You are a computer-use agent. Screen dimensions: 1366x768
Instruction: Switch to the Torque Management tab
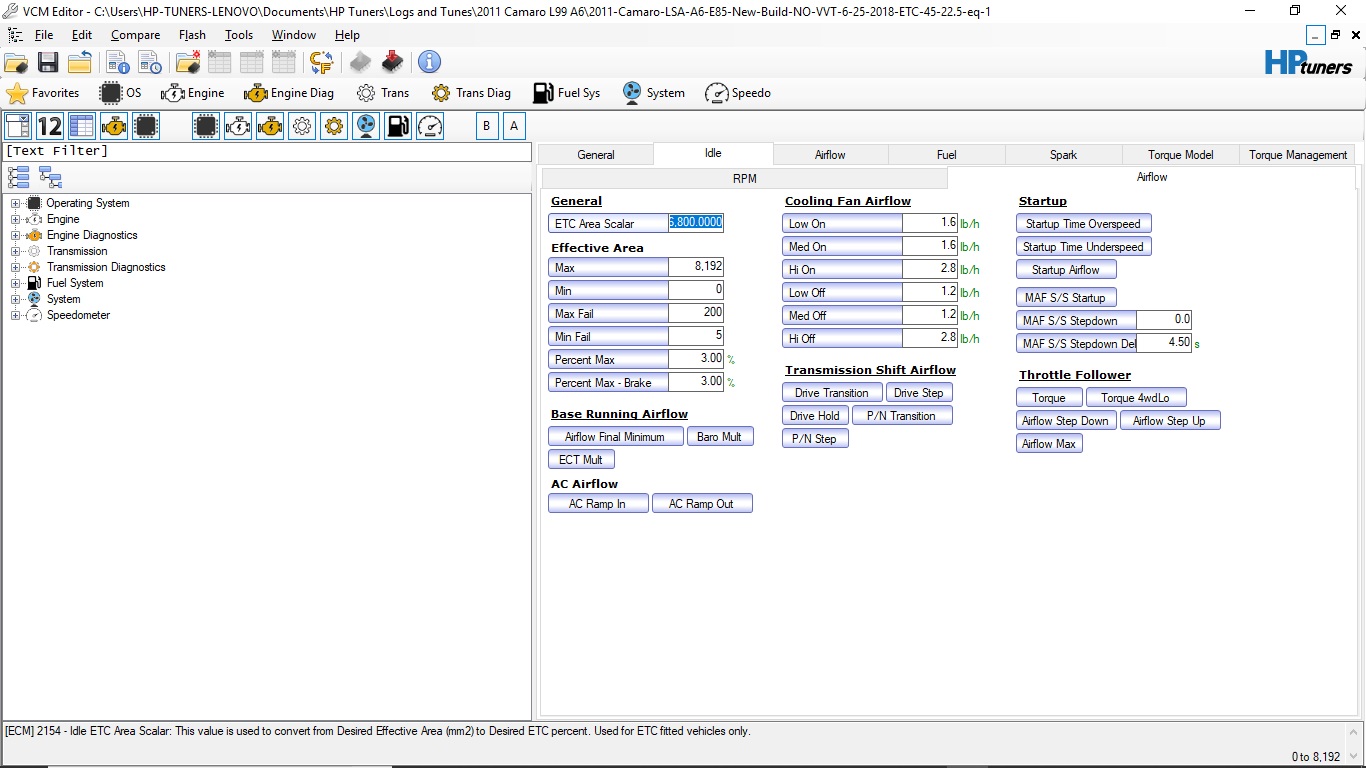pos(1298,155)
